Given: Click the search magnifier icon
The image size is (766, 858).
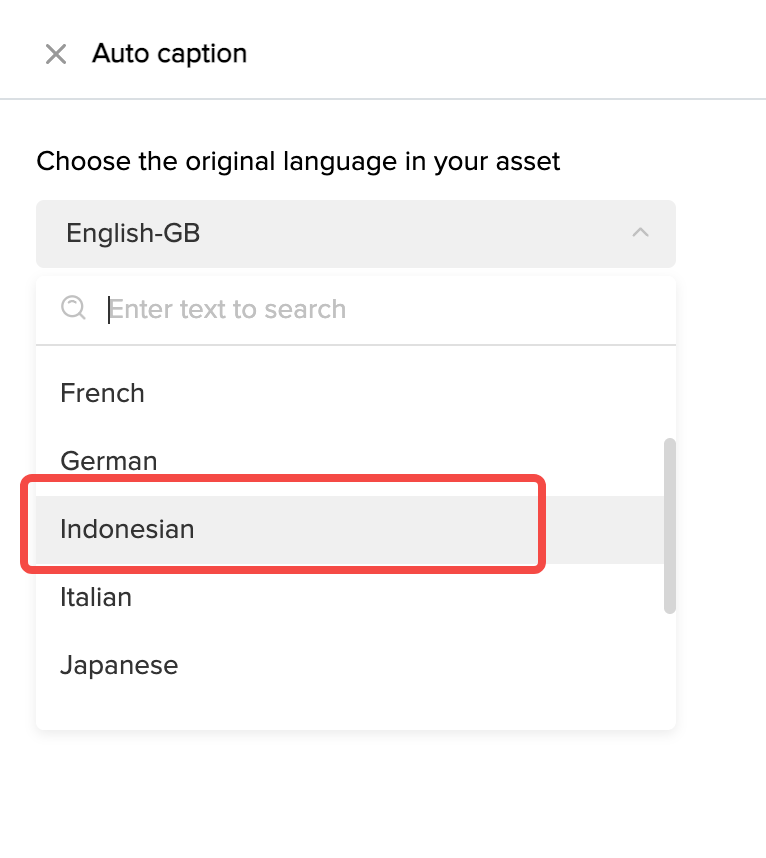Looking at the screenshot, I should pos(73,308).
